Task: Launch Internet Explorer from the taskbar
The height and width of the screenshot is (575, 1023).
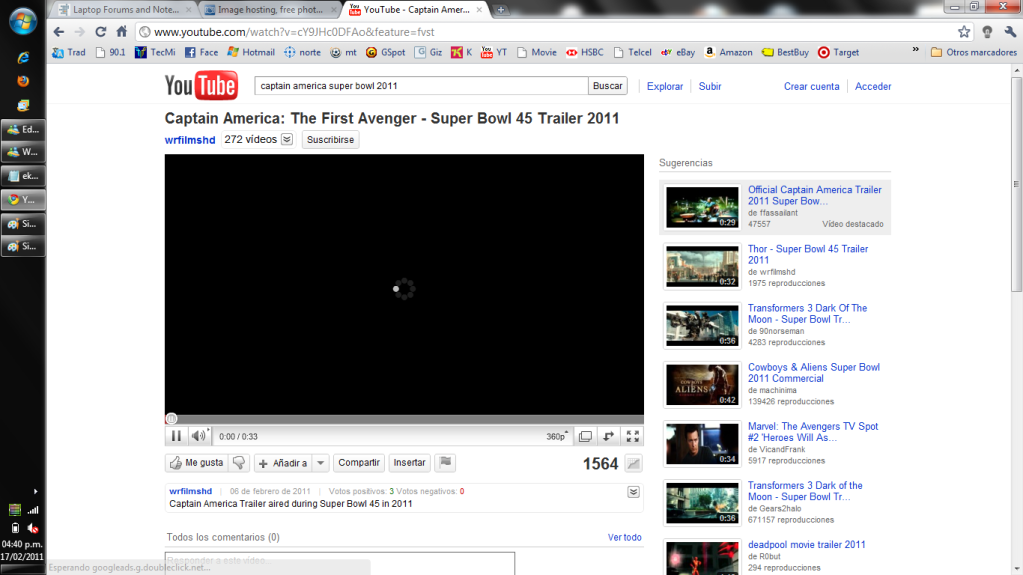Action: (x=23, y=57)
